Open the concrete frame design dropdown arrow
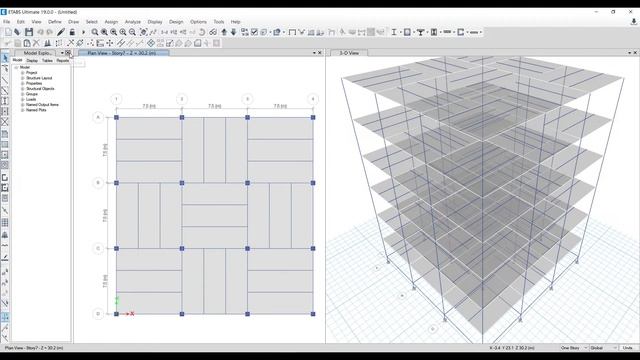Image resolution: width=640 pixels, height=360 pixels. (413, 32)
